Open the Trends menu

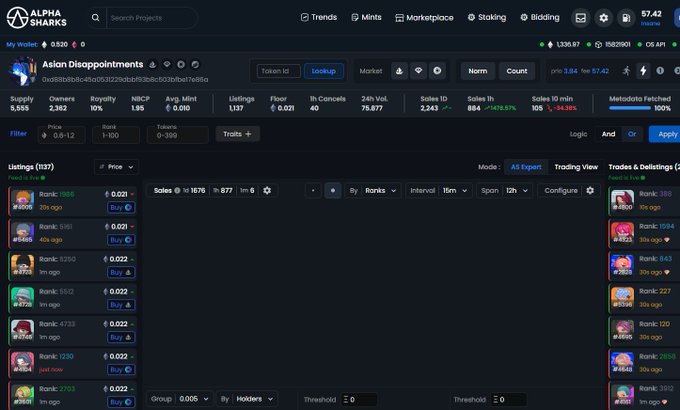[319, 17]
